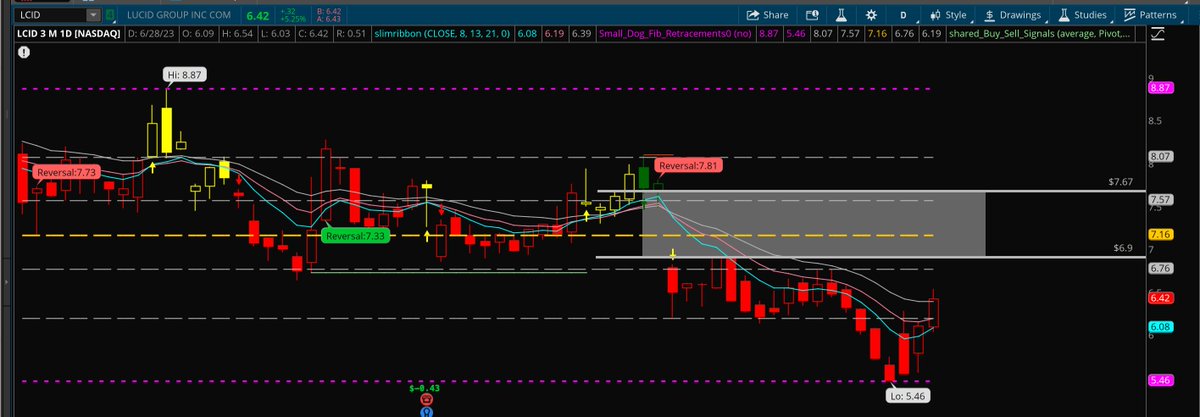Click the Share button
Viewport: 1200px width, 417px height.
tap(767, 15)
